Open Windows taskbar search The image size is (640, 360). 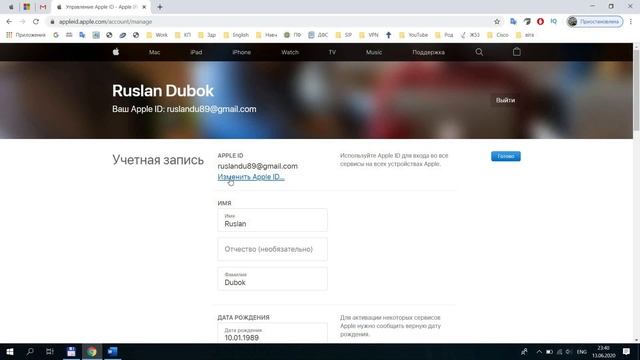click(x=30, y=351)
